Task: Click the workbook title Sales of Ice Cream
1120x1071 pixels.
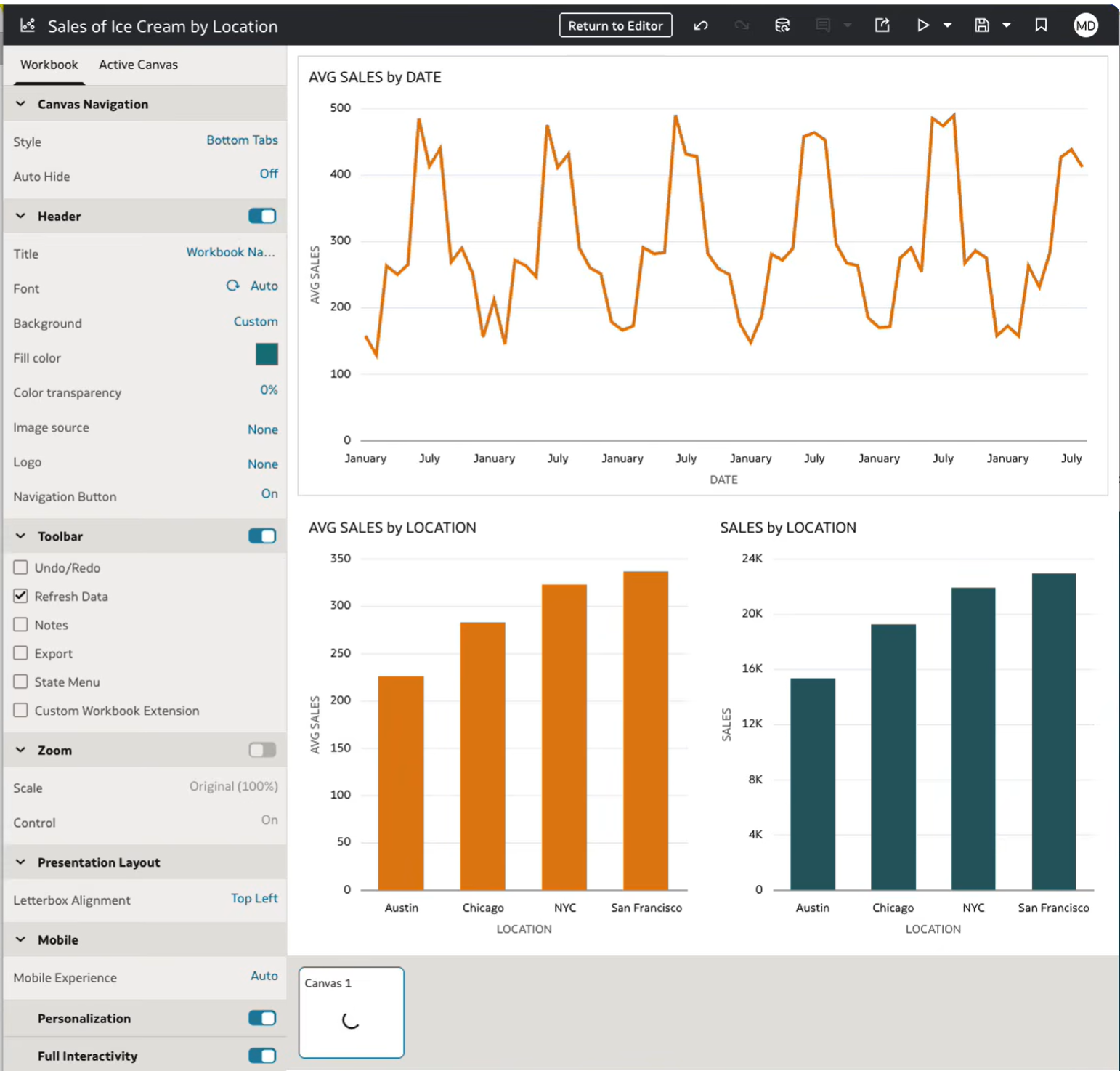Action: (163, 26)
